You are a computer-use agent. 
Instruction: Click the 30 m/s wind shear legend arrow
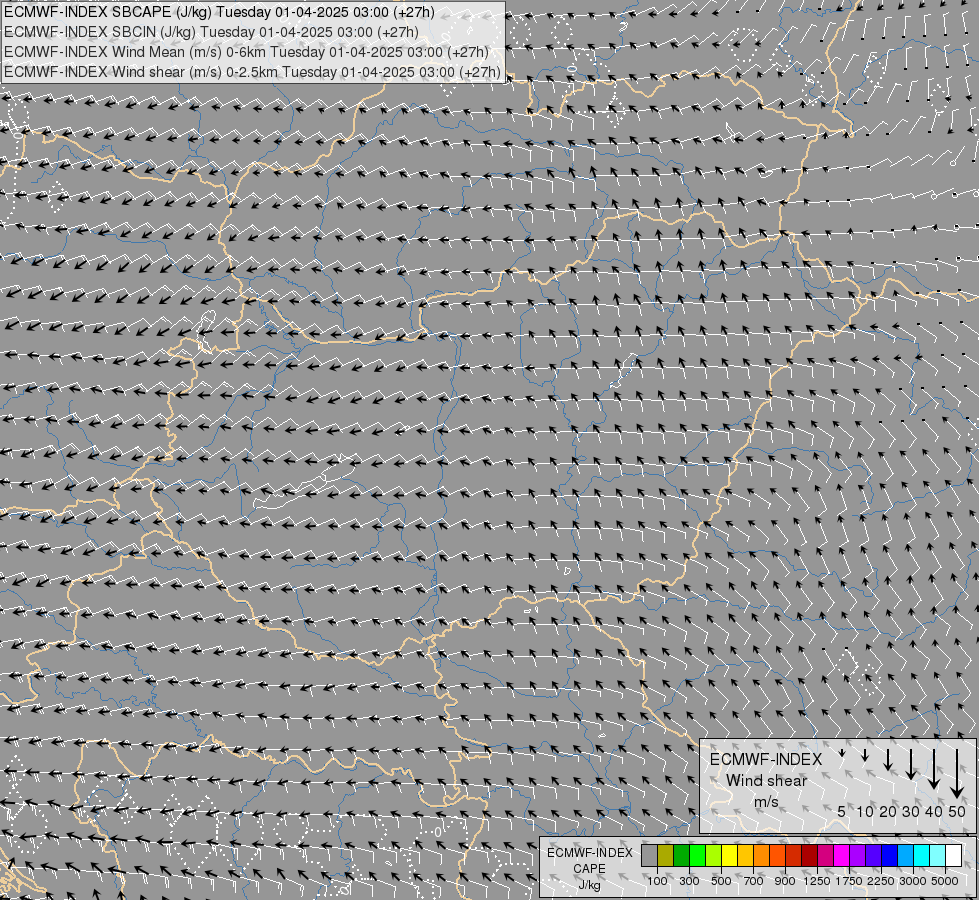coord(911,764)
